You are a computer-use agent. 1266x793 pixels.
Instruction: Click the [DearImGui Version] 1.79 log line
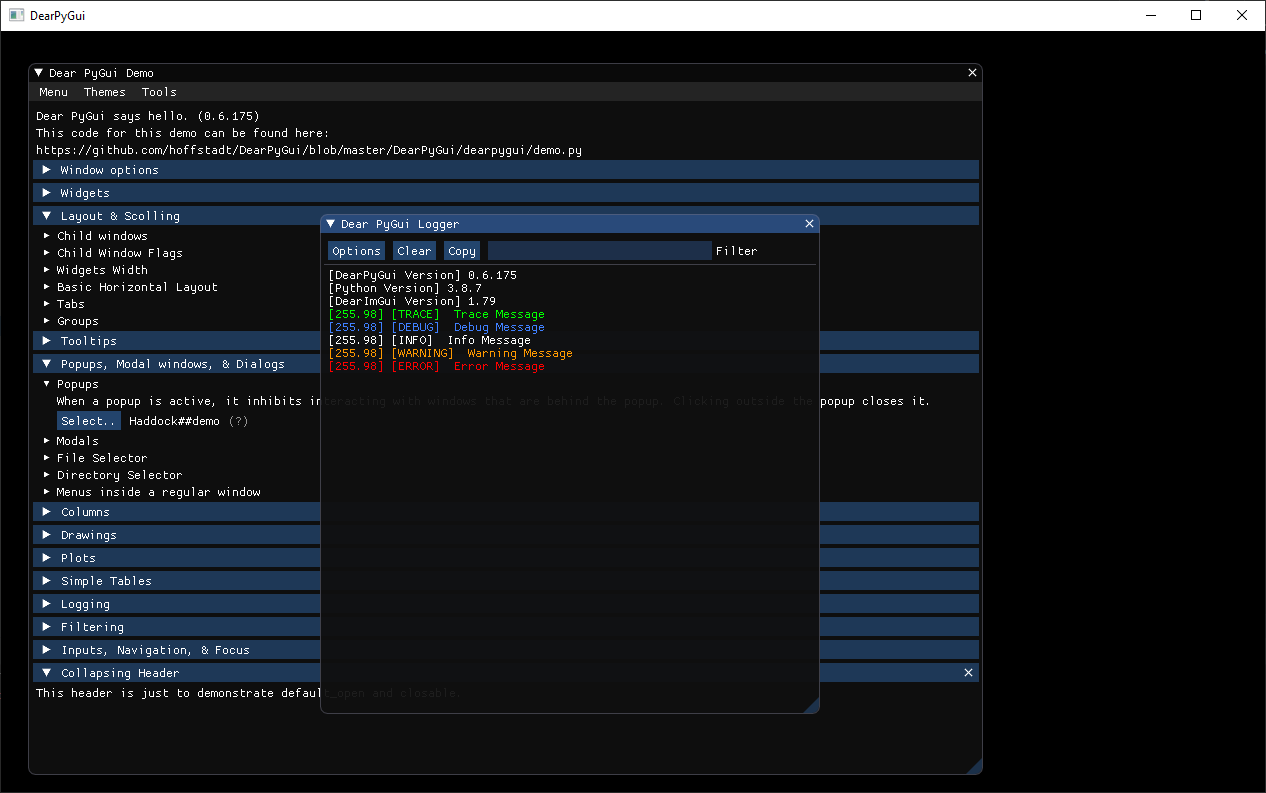412,301
